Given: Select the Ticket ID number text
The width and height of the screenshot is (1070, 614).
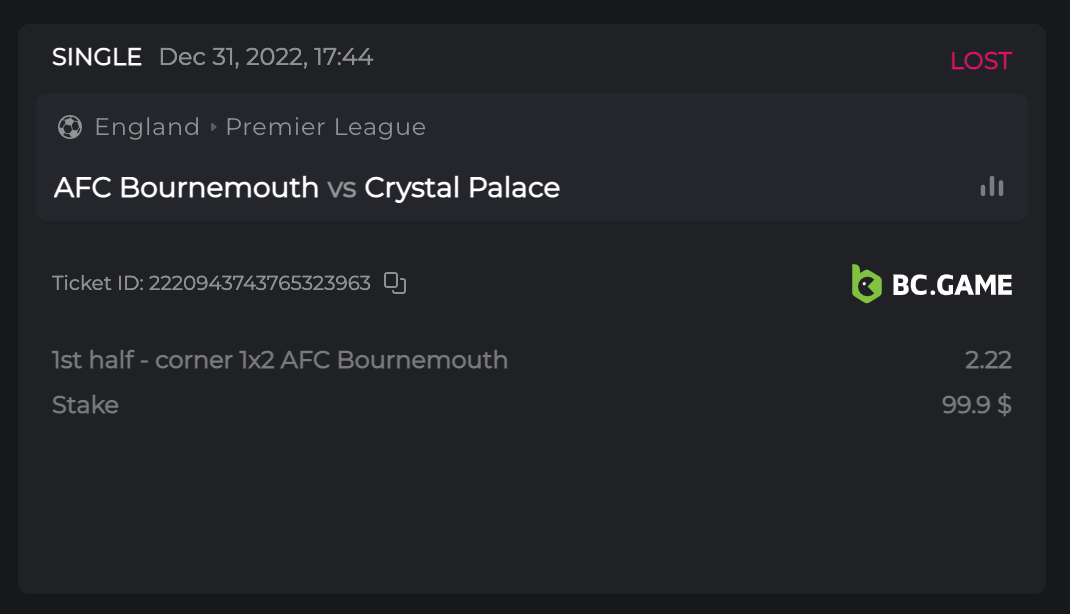Looking at the screenshot, I should coord(260,284).
